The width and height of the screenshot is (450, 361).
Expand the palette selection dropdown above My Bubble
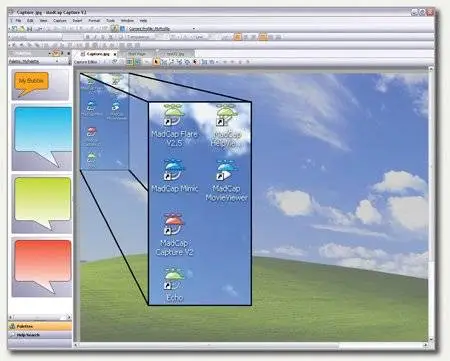tap(57, 61)
